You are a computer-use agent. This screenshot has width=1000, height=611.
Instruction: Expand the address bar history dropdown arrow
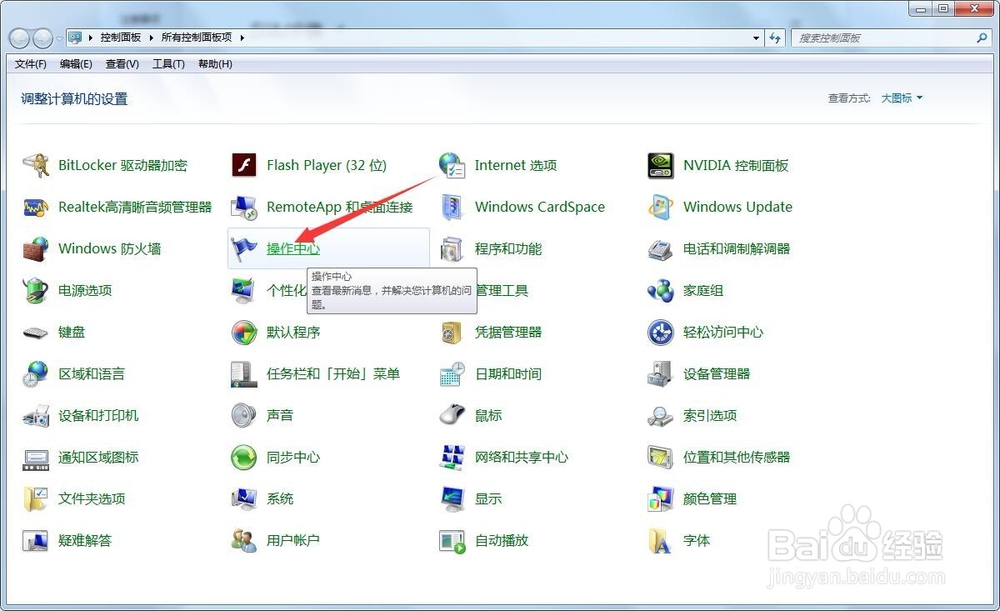tap(756, 38)
